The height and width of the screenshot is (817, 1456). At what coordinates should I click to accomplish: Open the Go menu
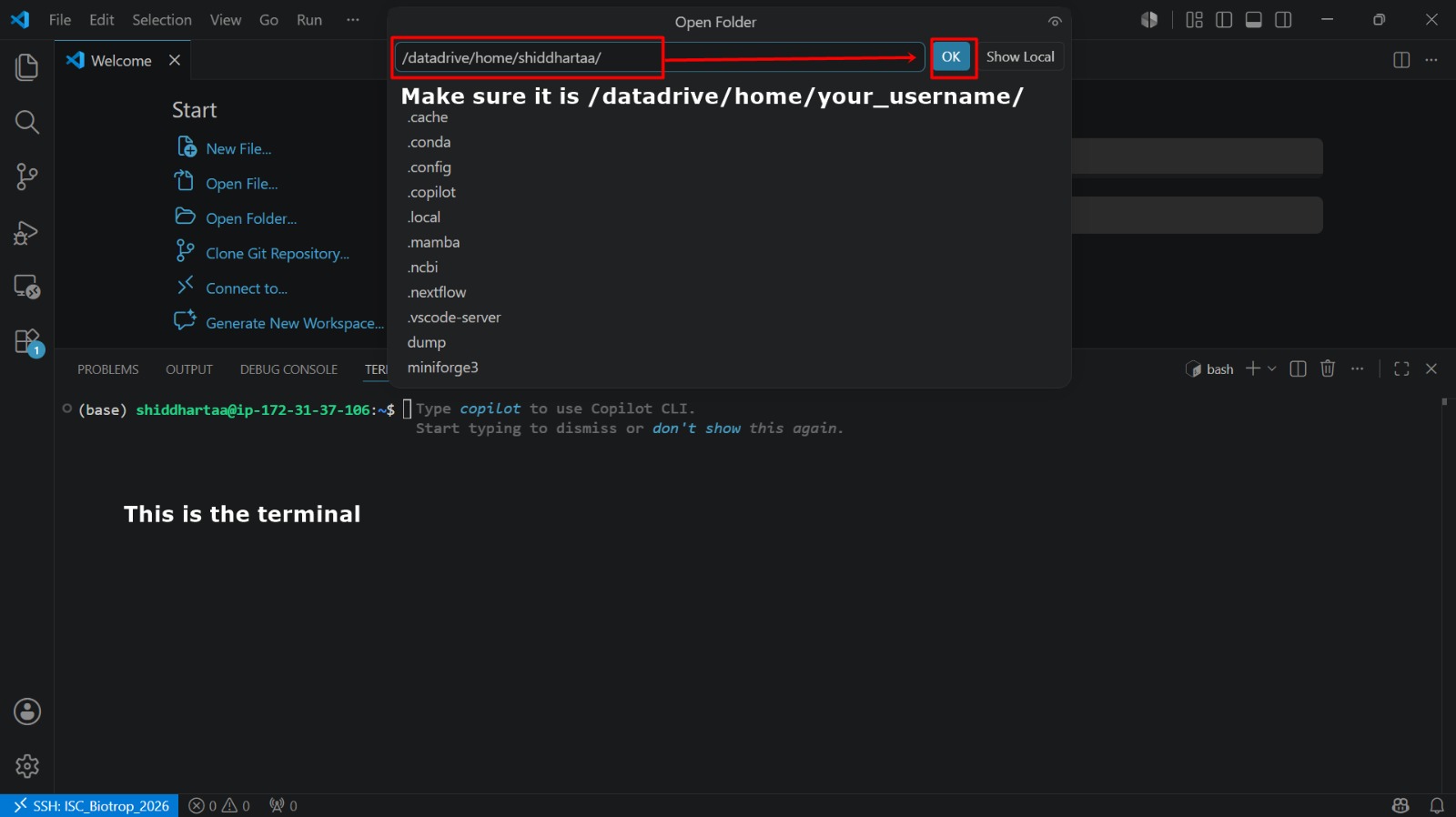click(x=268, y=20)
